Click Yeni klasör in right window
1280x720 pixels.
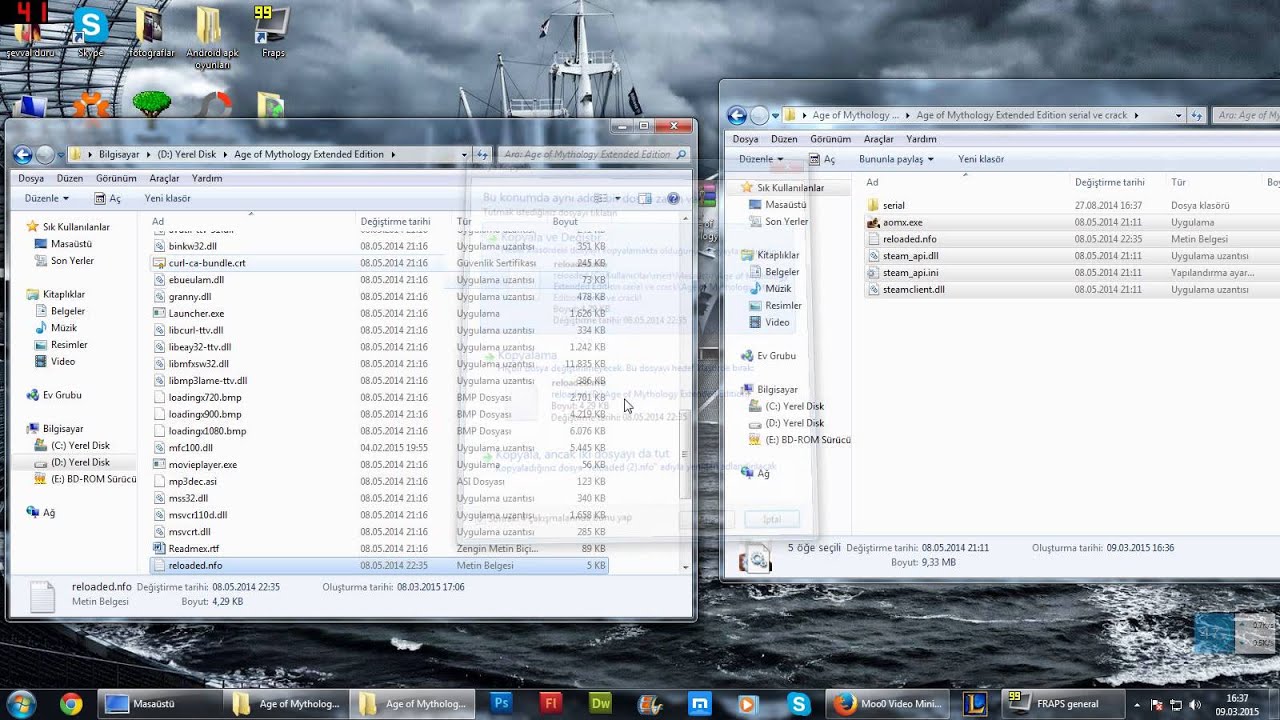(x=981, y=159)
